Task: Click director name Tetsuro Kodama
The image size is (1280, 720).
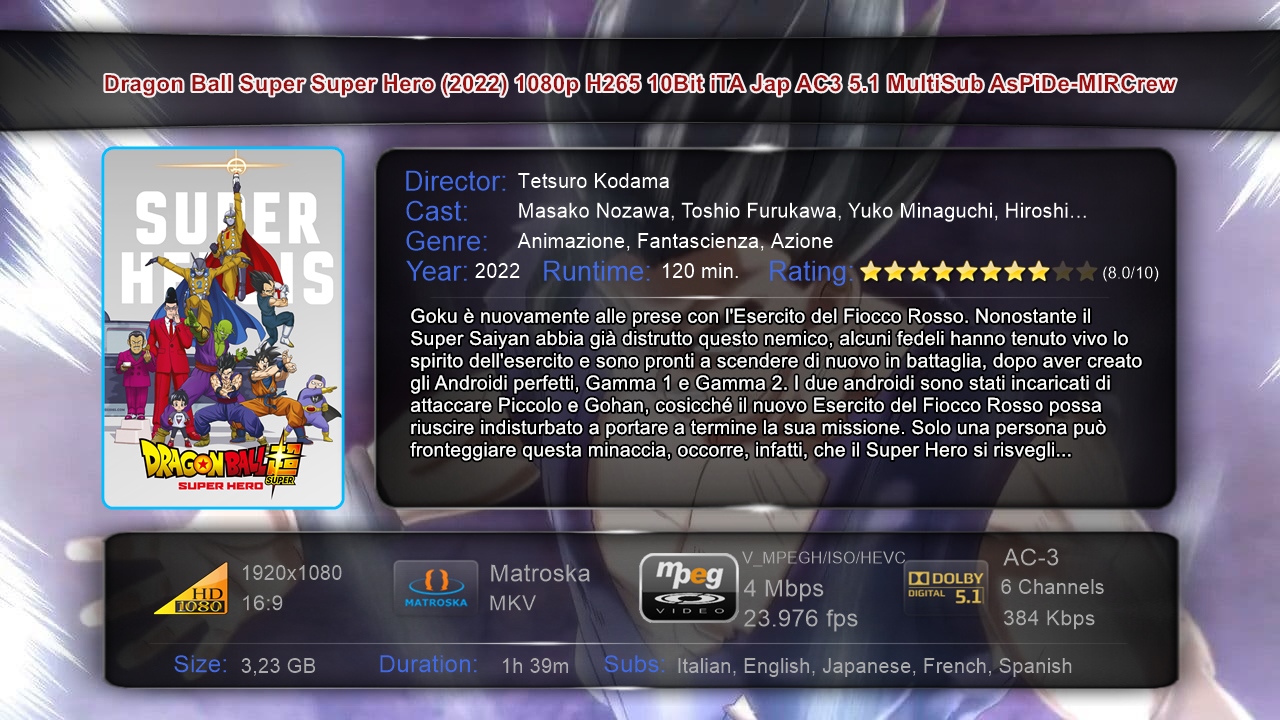Action: (593, 181)
